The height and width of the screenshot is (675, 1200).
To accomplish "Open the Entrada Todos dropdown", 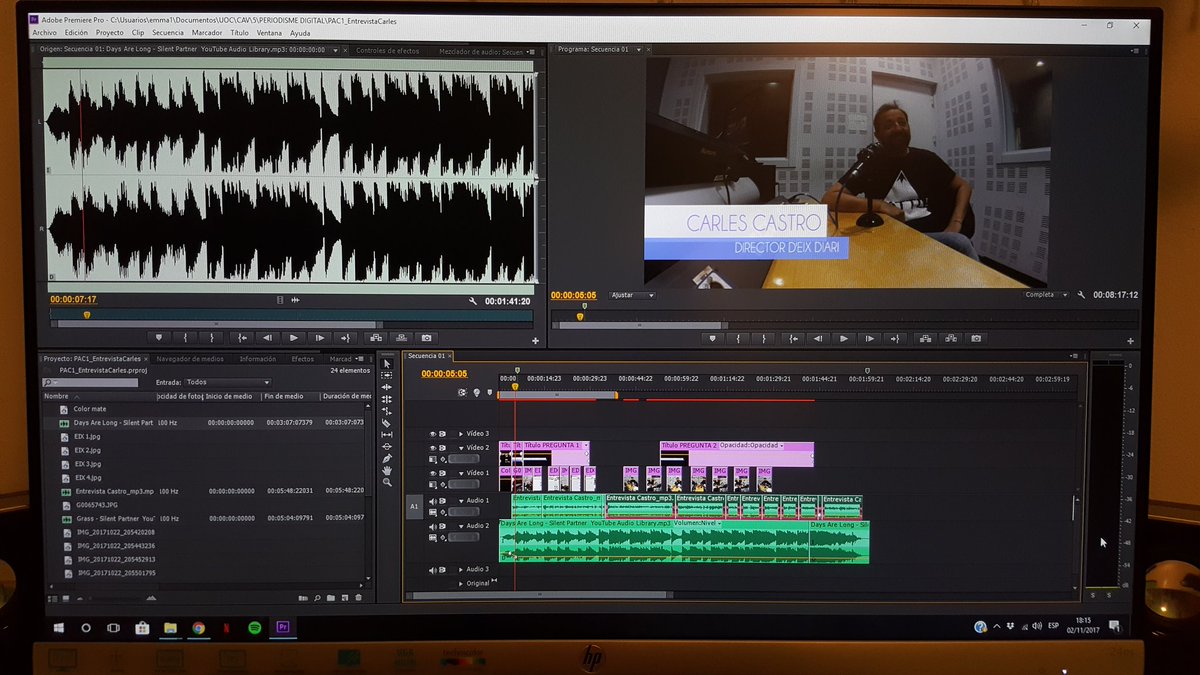I will pos(228,382).
